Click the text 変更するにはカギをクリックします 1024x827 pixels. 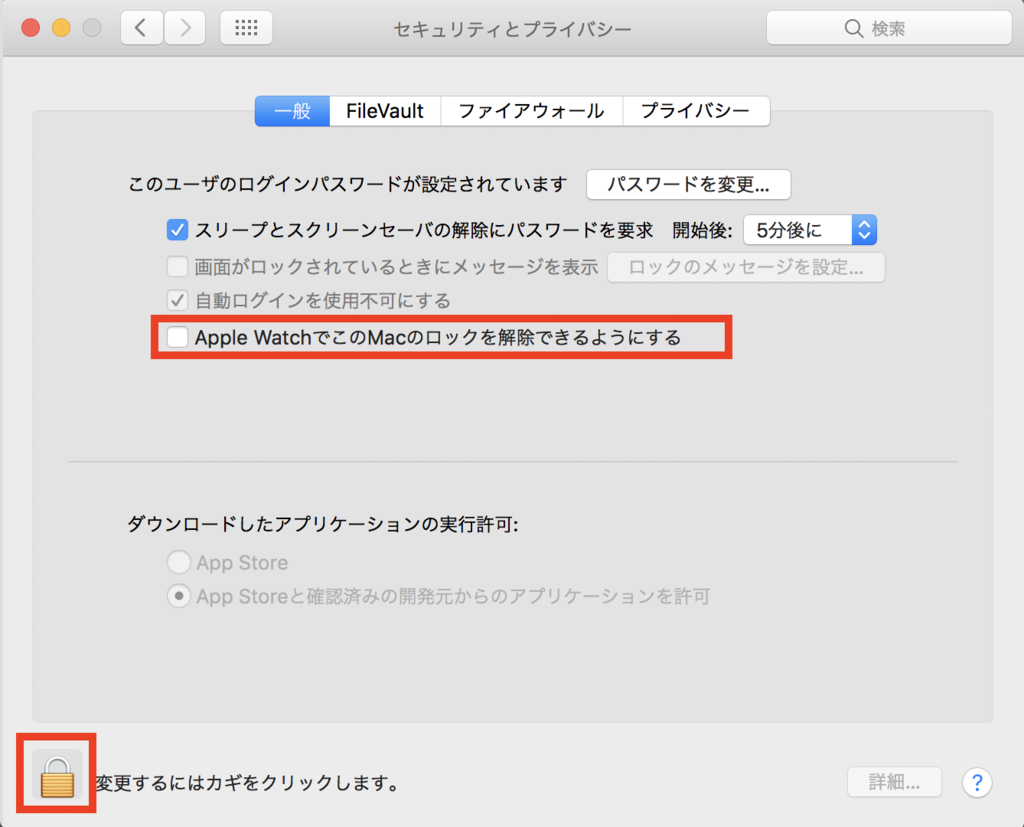[248, 783]
